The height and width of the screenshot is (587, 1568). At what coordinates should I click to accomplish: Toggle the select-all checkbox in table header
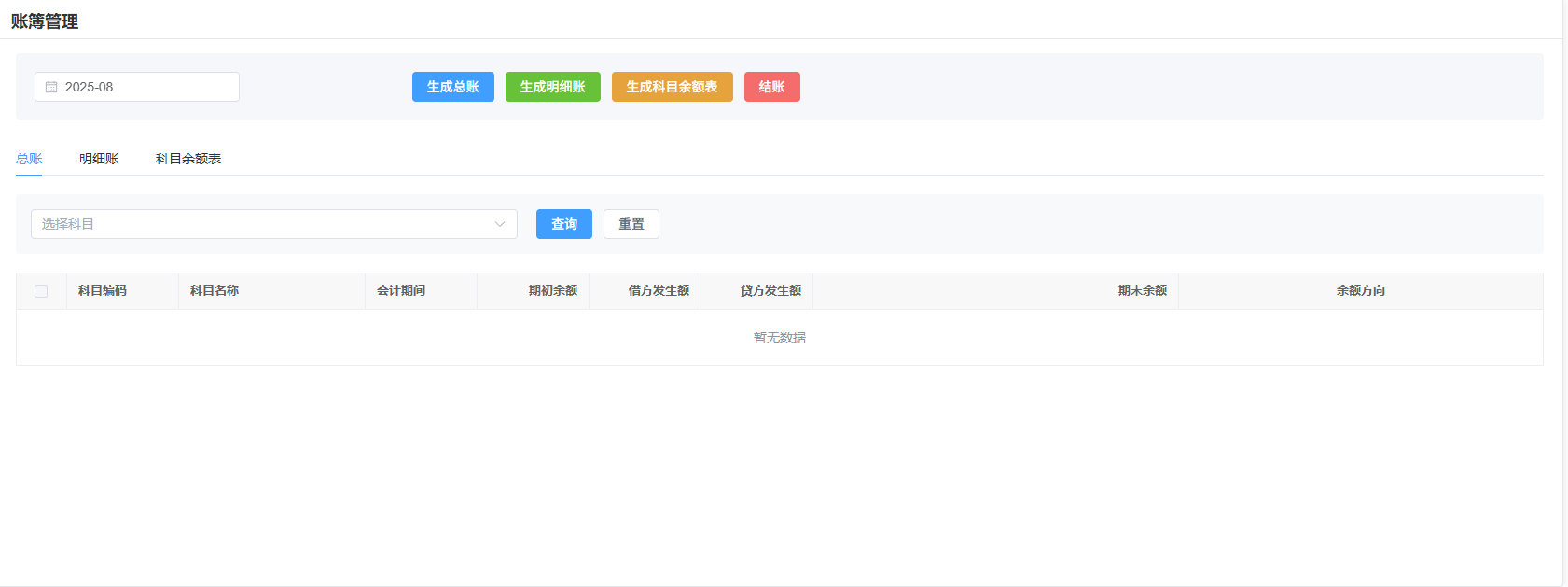pos(41,291)
